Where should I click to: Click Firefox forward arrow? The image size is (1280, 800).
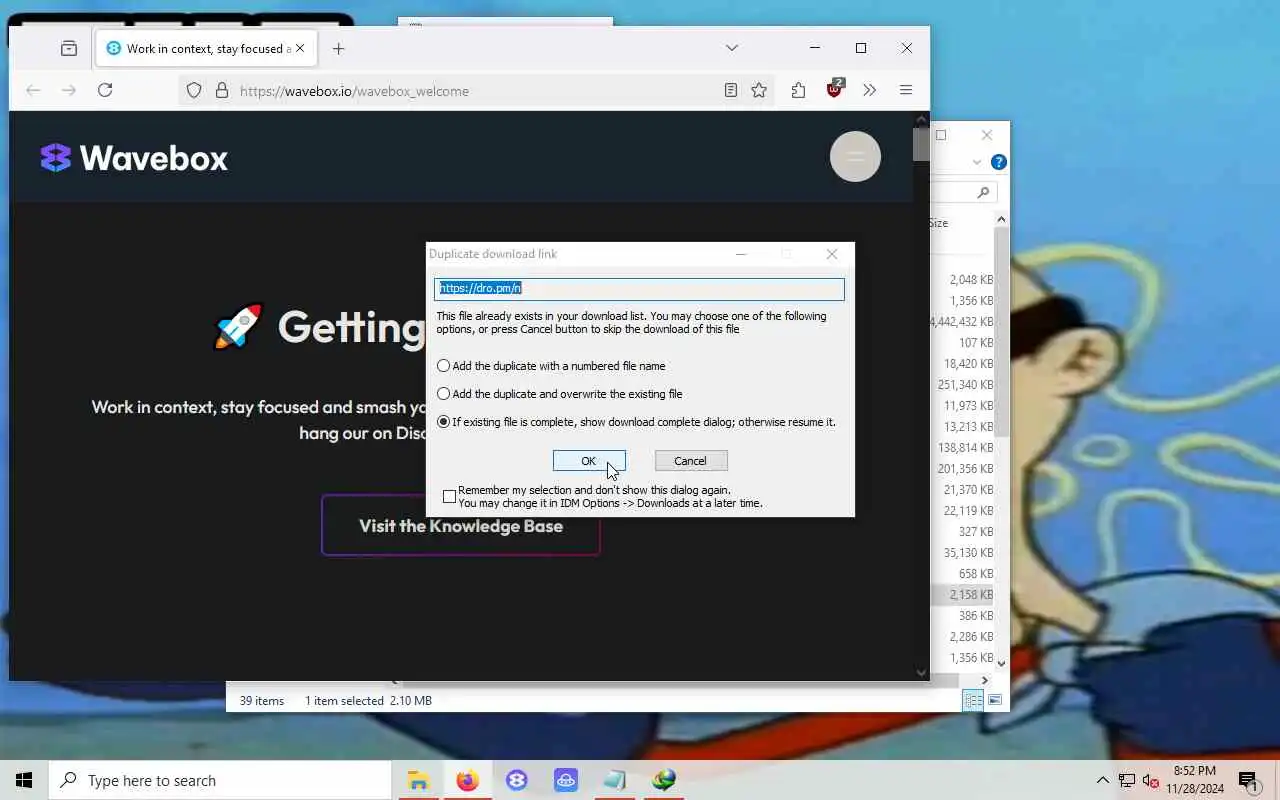tap(68, 90)
